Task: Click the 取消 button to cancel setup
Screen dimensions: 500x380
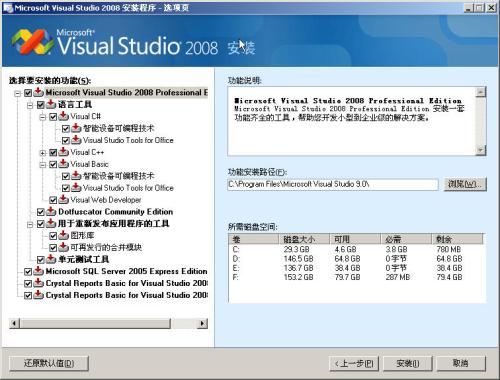Action: (x=461, y=363)
